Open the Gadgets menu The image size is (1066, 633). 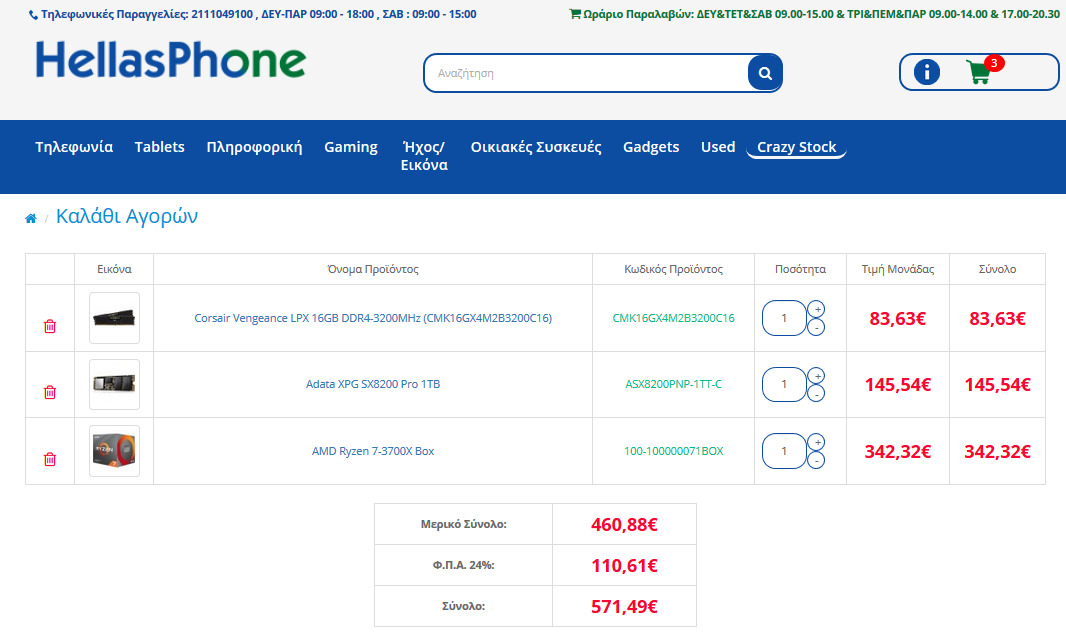pos(651,147)
